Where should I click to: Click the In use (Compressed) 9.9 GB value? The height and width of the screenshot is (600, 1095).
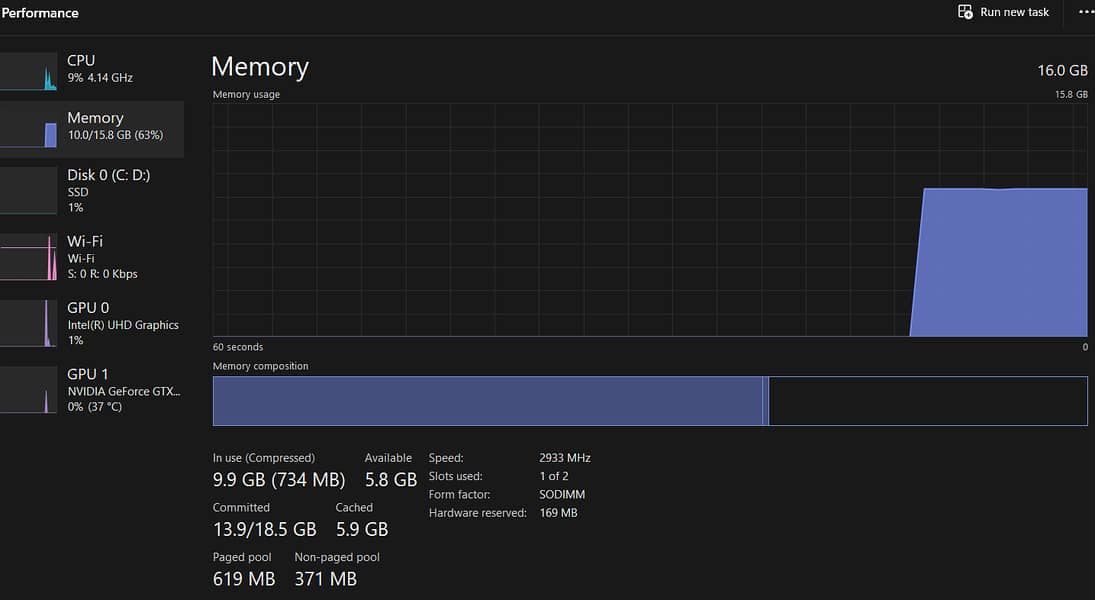tap(279, 480)
